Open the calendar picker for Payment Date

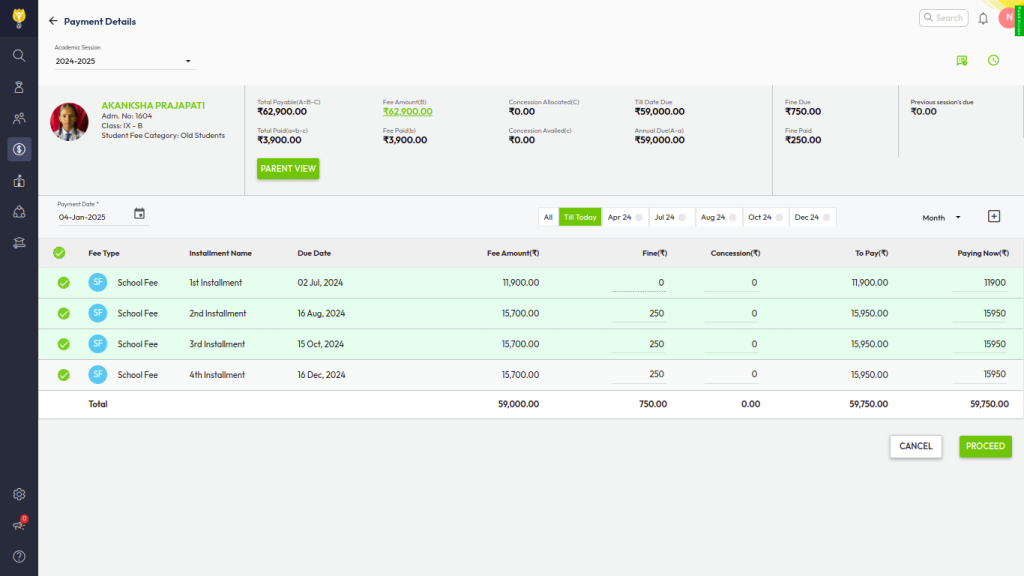[x=139, y=214]
